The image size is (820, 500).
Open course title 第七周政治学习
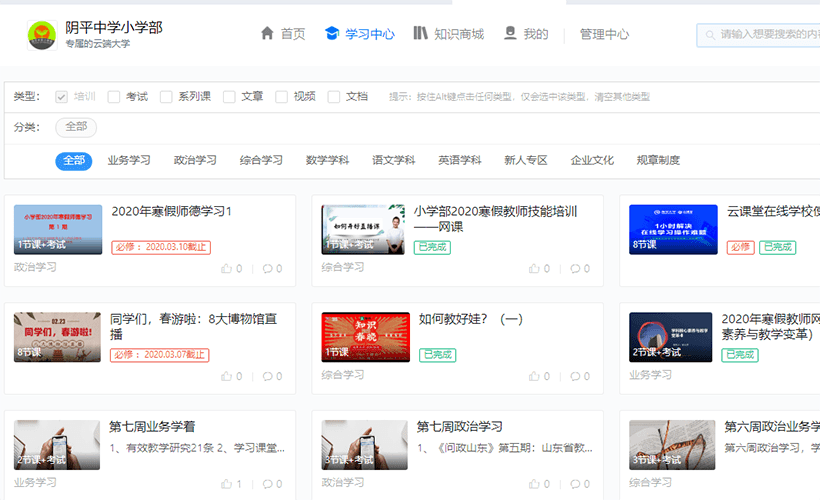click(460, 427)
